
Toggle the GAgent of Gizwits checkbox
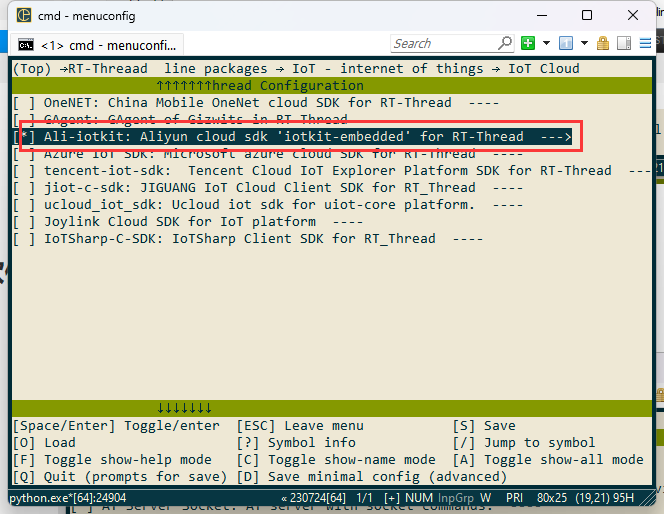(24, 119)
